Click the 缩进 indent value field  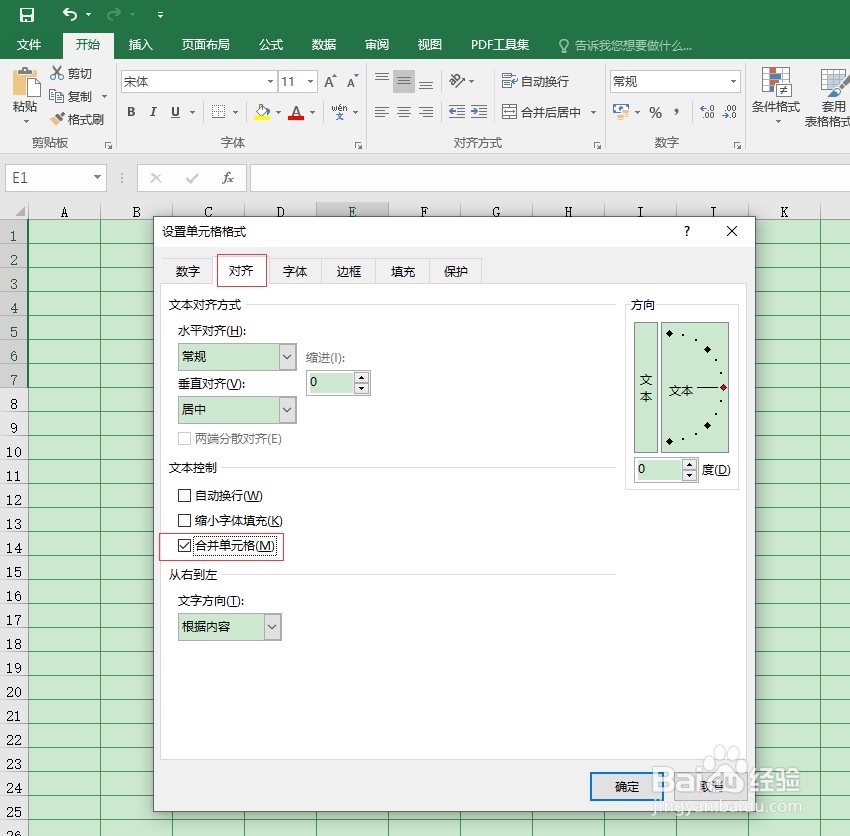[331, 383]
